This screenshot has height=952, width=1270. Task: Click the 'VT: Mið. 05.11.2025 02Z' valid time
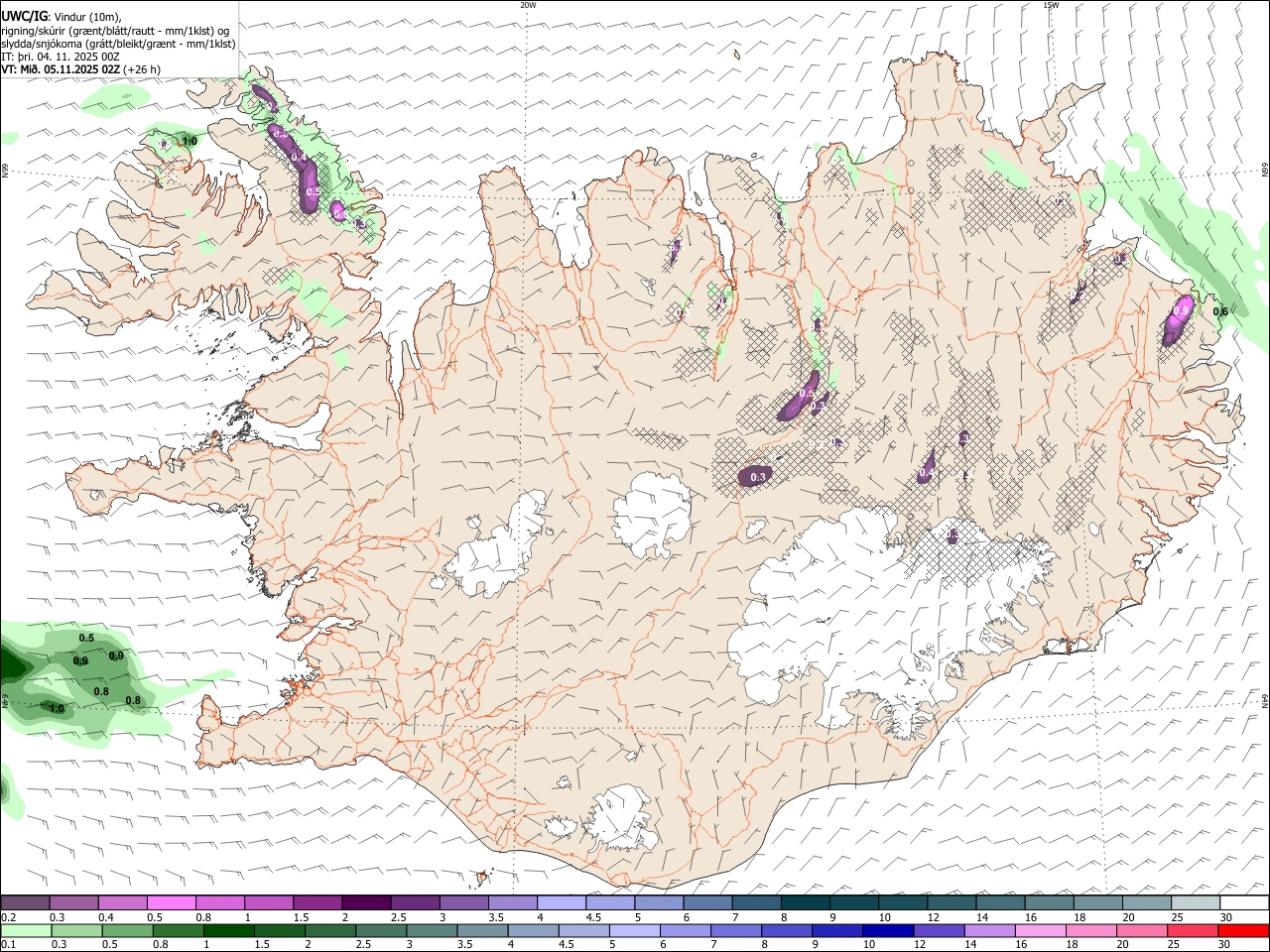coord(61,69)
